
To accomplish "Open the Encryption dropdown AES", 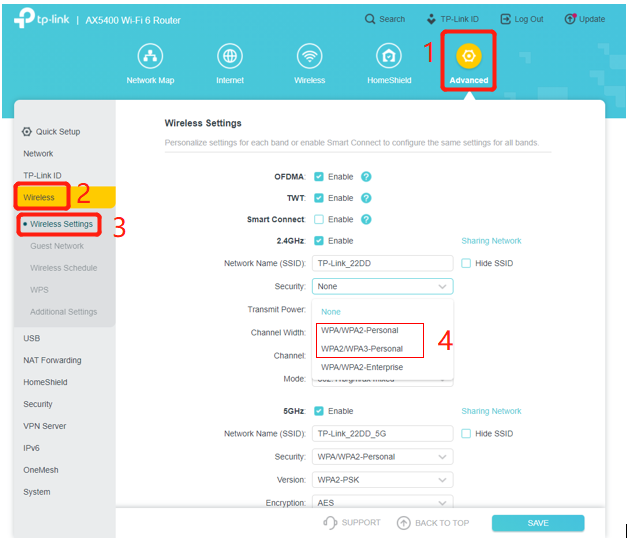I will click(x=382, y=503).
